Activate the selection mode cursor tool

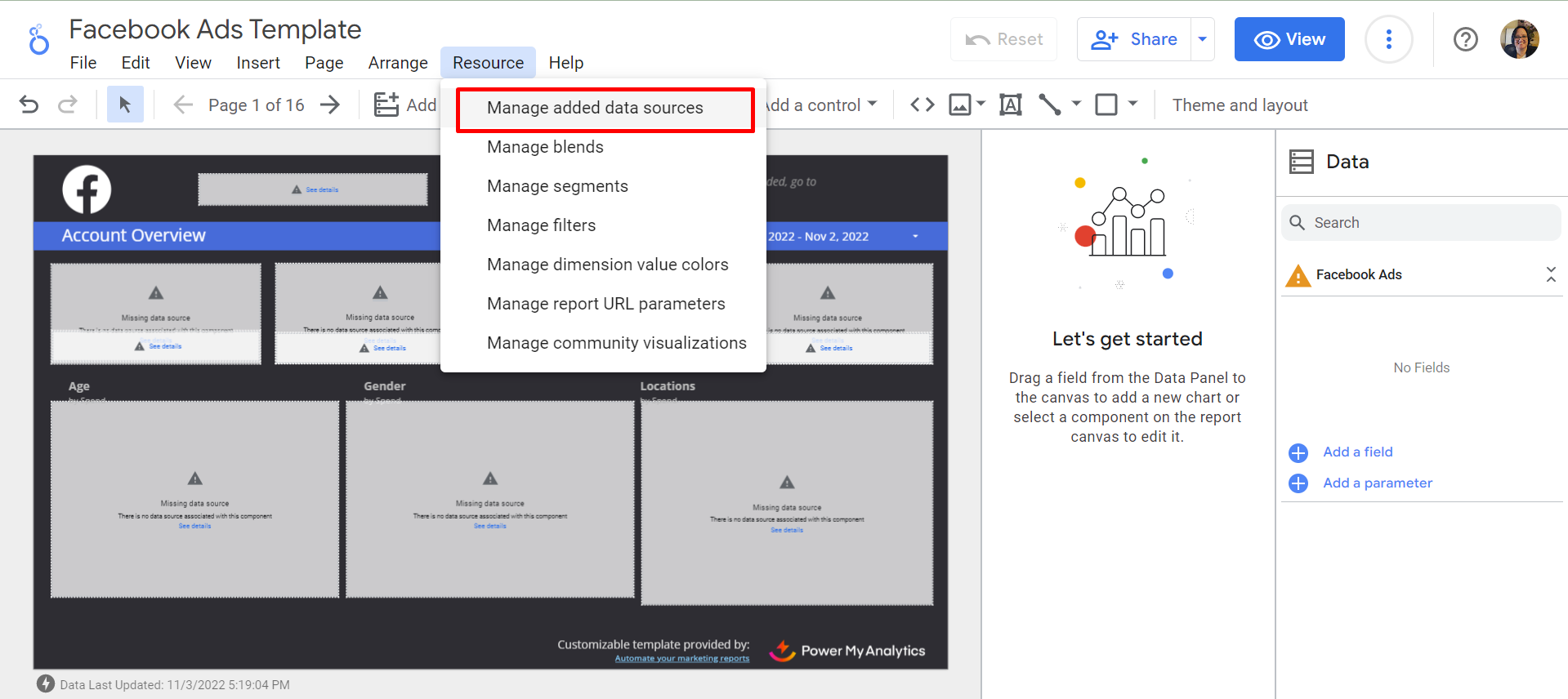tap(125, 105)
